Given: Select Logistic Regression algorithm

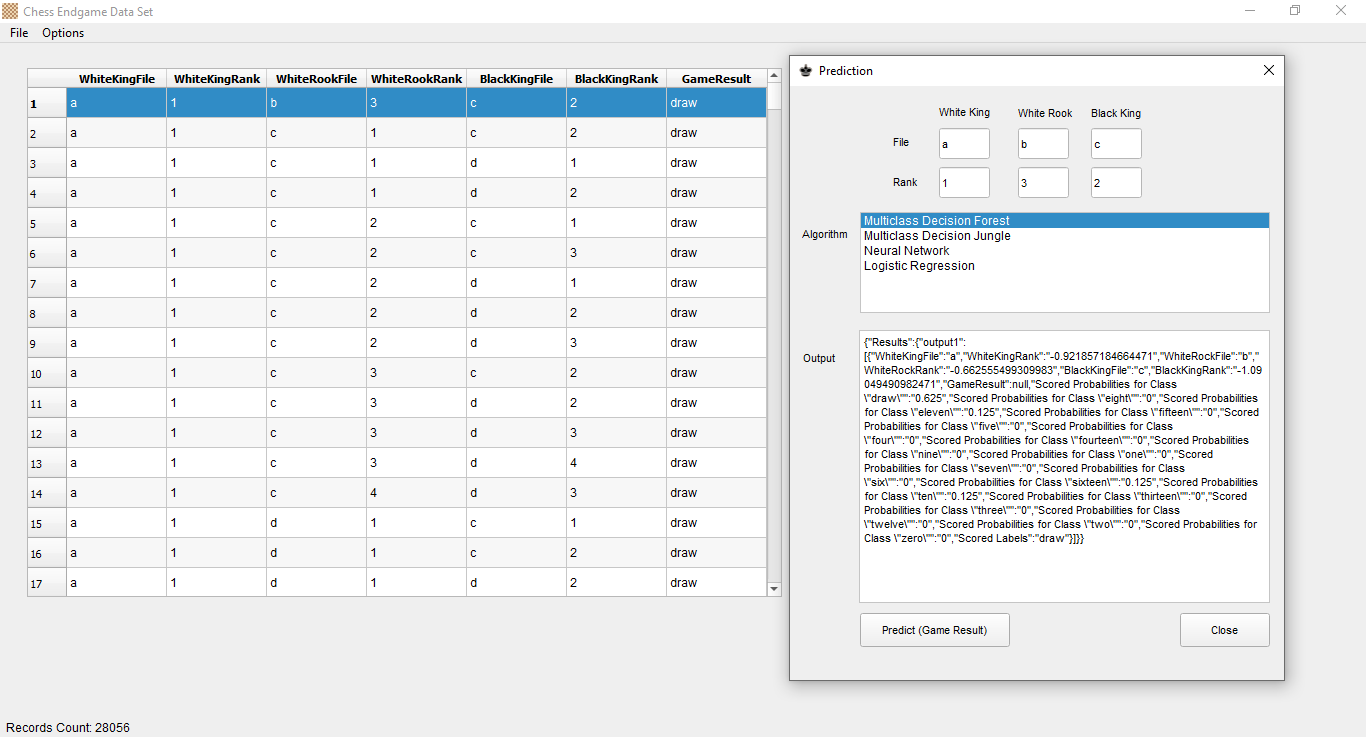Looking at the screenshot, I should point(919,266).
